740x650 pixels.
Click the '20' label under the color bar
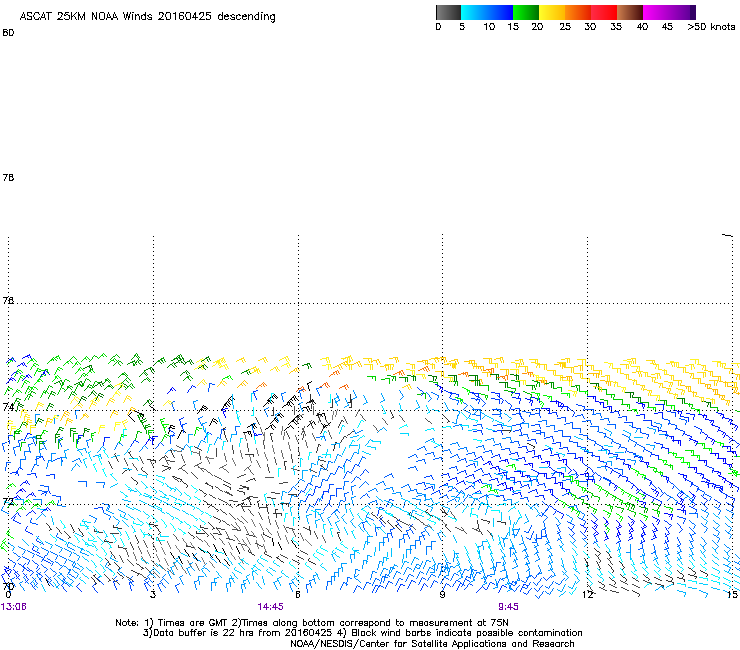pyautogui.click(x=537, y=27)
